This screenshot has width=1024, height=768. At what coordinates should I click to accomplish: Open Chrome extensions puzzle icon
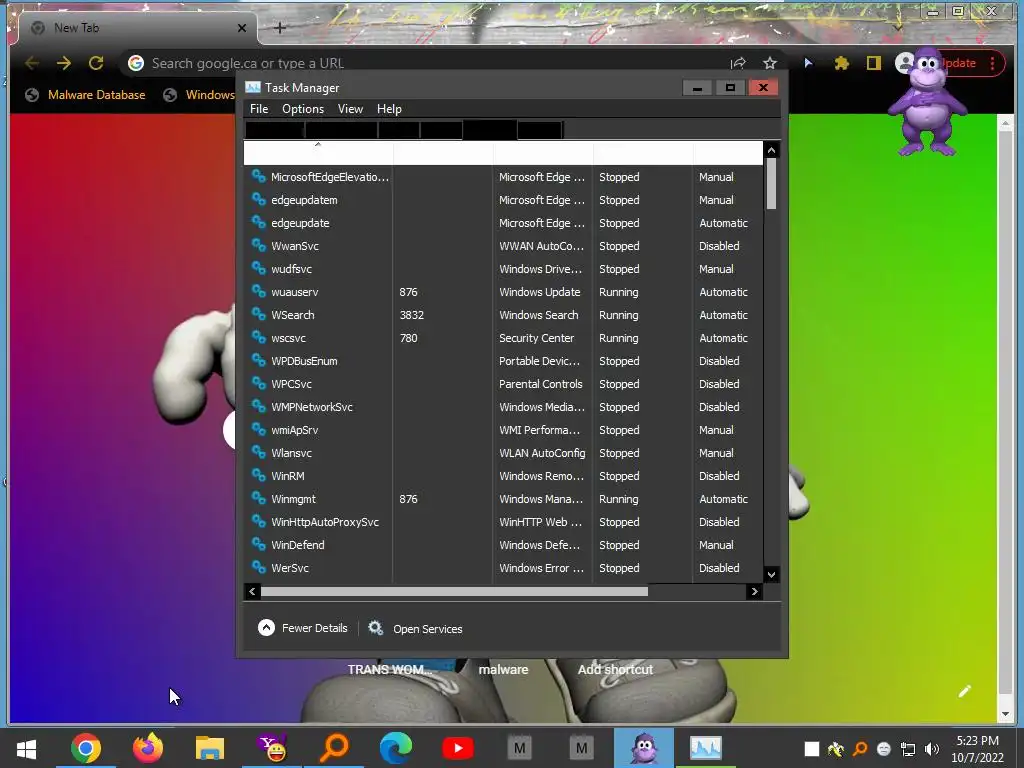(841, 63)
